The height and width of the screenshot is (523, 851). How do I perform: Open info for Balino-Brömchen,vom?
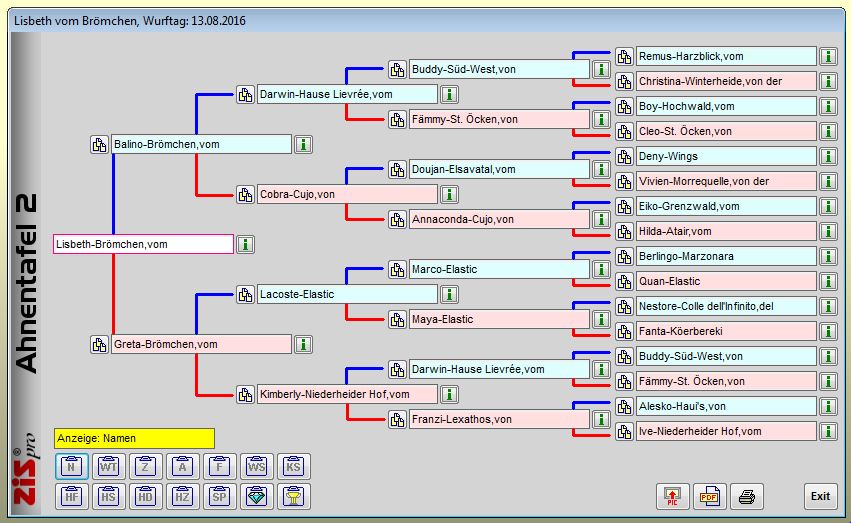point(303,145)
